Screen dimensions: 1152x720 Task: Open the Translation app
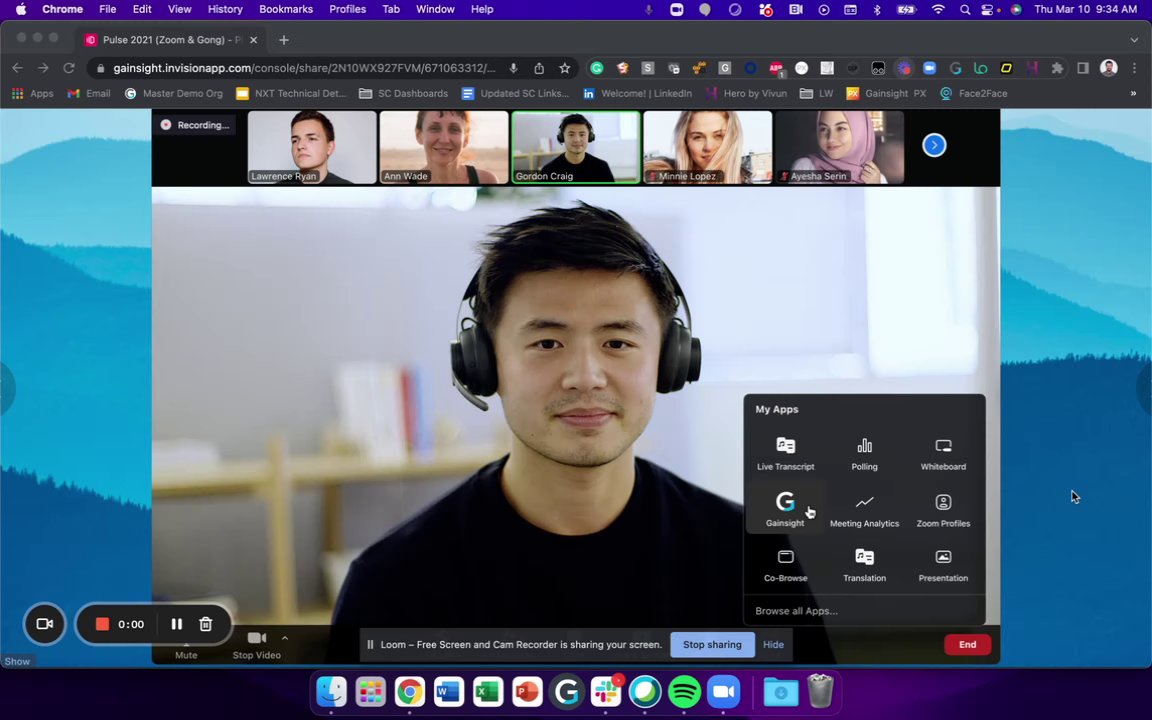864,565
